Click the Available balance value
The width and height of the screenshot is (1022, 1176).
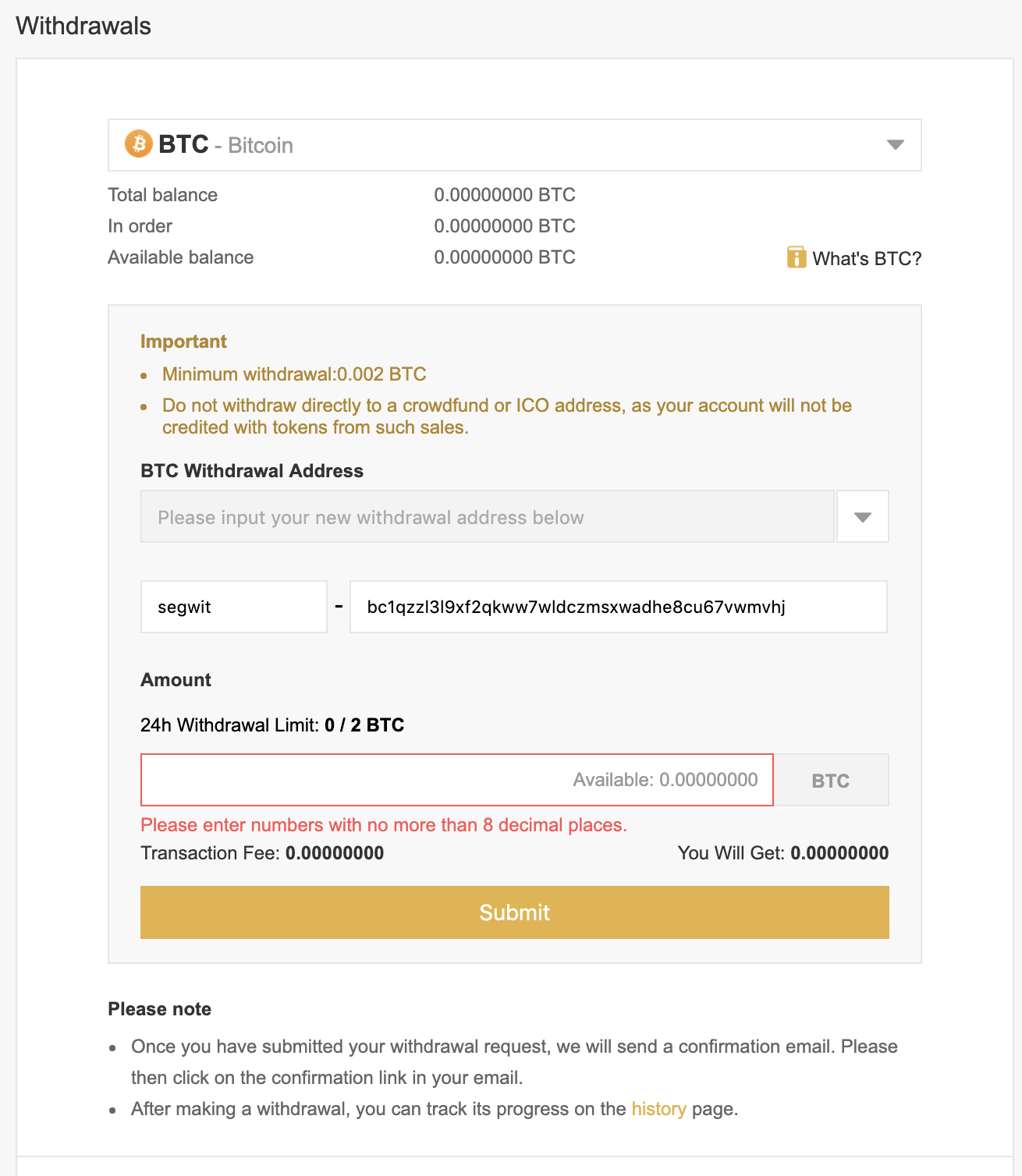(x=505, y=257)
